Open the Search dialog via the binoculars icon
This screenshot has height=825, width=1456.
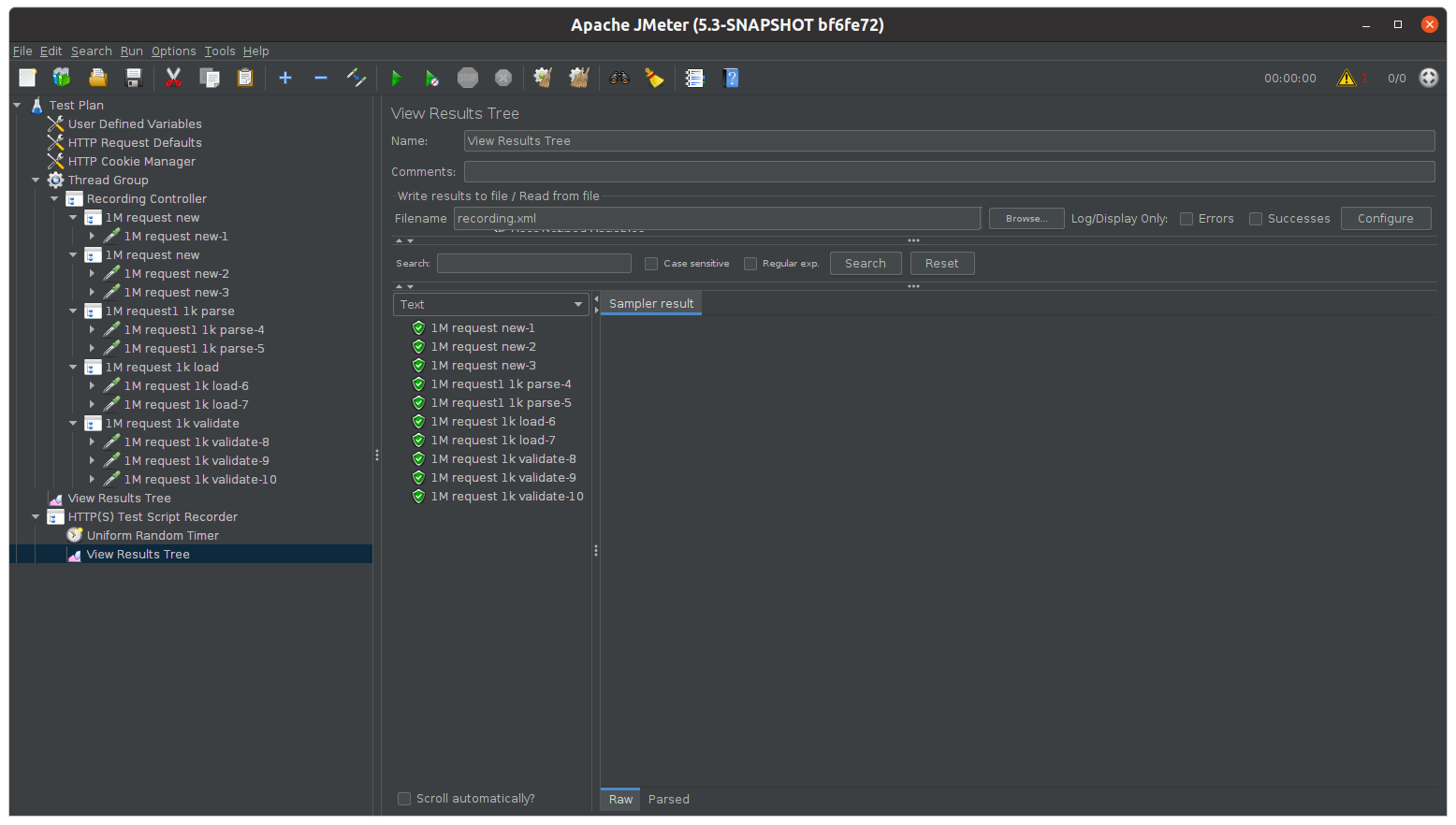pyautogui.click(x=619, y=78)
